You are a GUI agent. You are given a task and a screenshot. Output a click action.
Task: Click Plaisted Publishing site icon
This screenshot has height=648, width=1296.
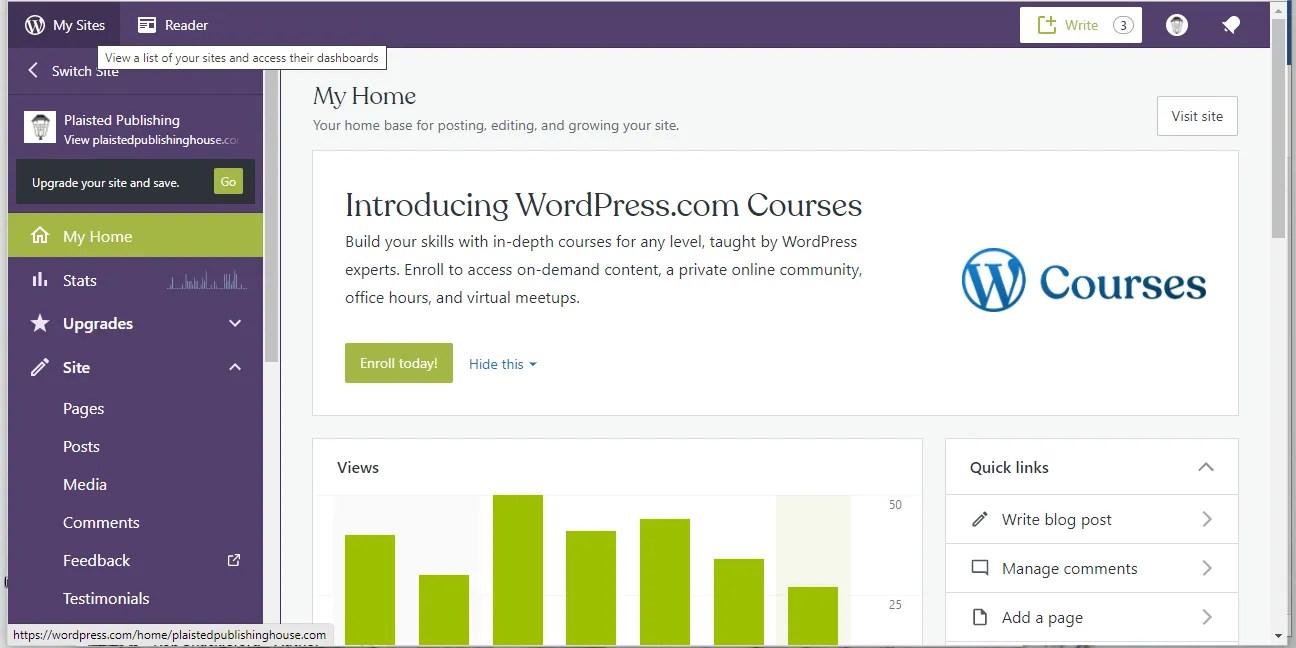pyautogui.click(x=40, y=128)
